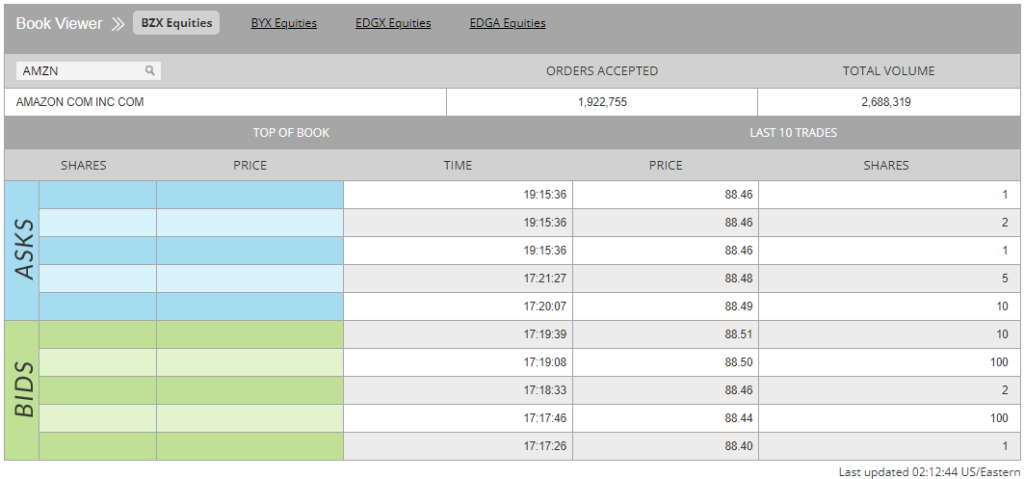Select the trade priced 88.51

[x=738, y=334]
